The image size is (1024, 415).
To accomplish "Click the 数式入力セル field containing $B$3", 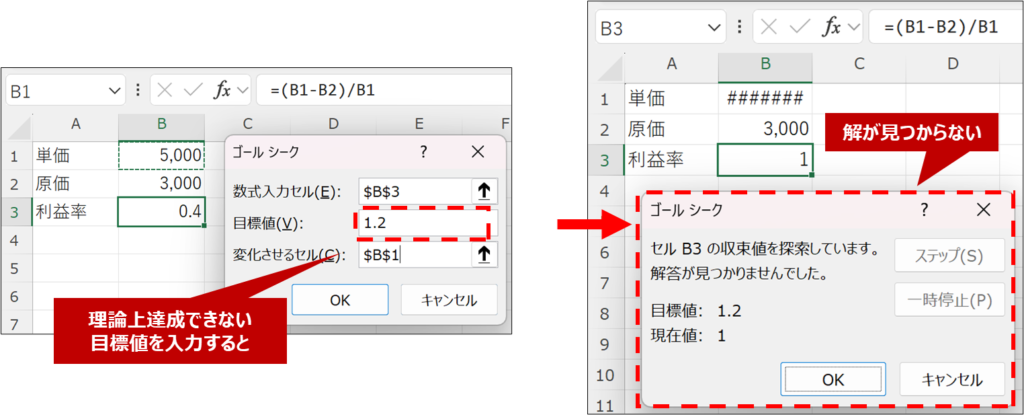I will pyautogui.click(x=412, y=191).
